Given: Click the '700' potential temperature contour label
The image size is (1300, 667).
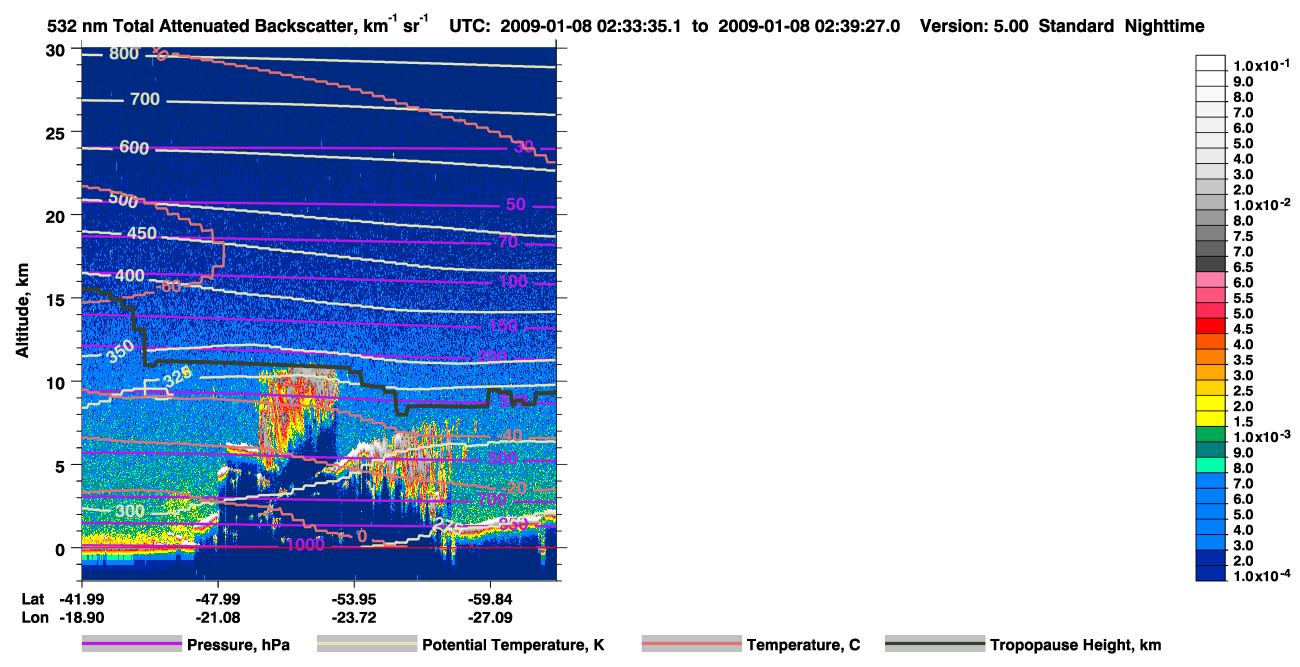Looking at the screenshot, I should (x=145, y=99).
